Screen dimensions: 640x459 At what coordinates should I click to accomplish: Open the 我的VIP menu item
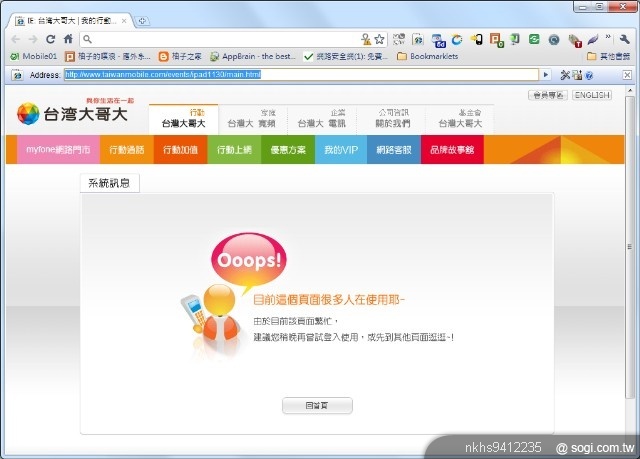pyautogui.click(x=341, y=150)
